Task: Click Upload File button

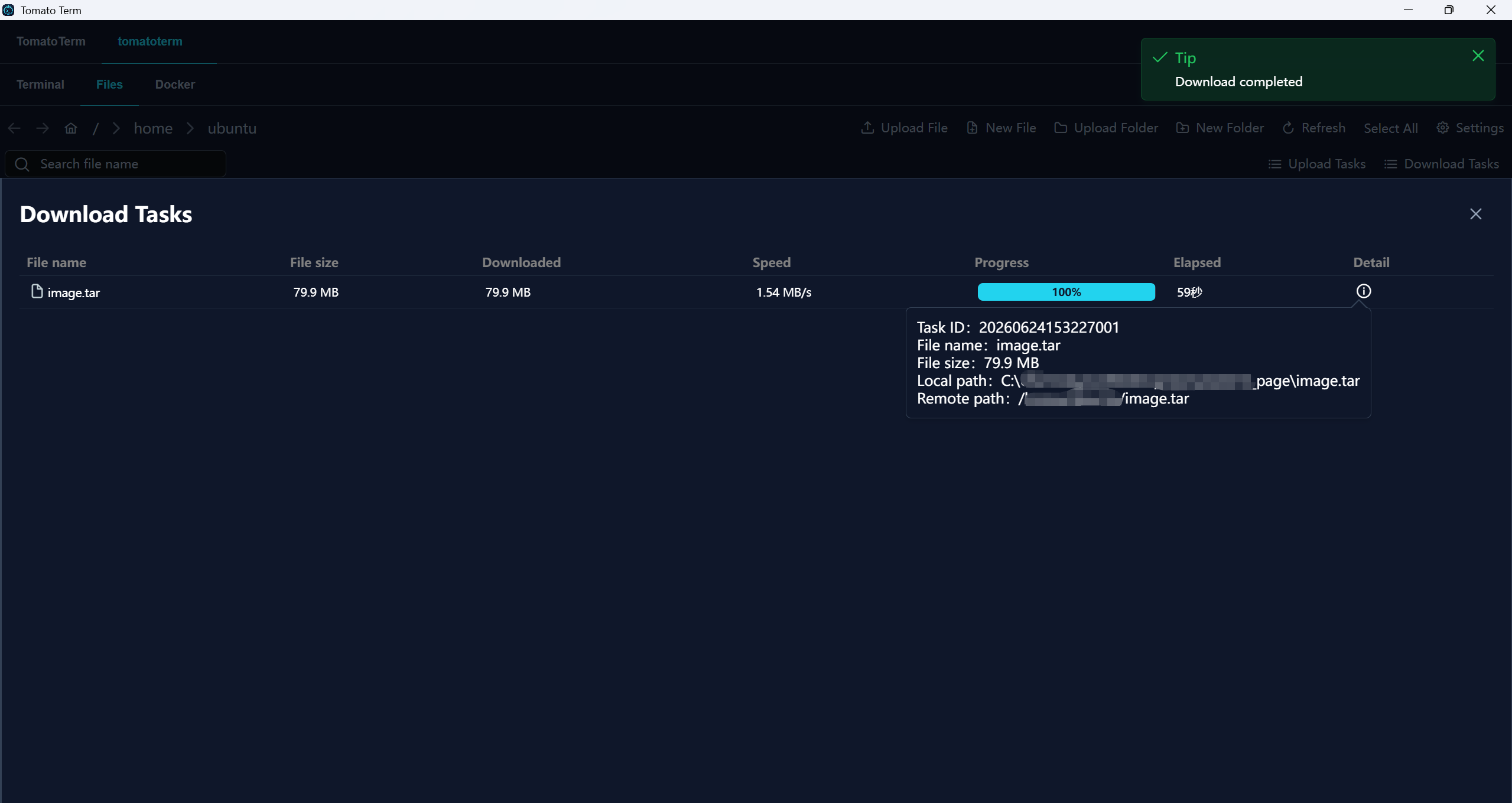Action: 904,128
